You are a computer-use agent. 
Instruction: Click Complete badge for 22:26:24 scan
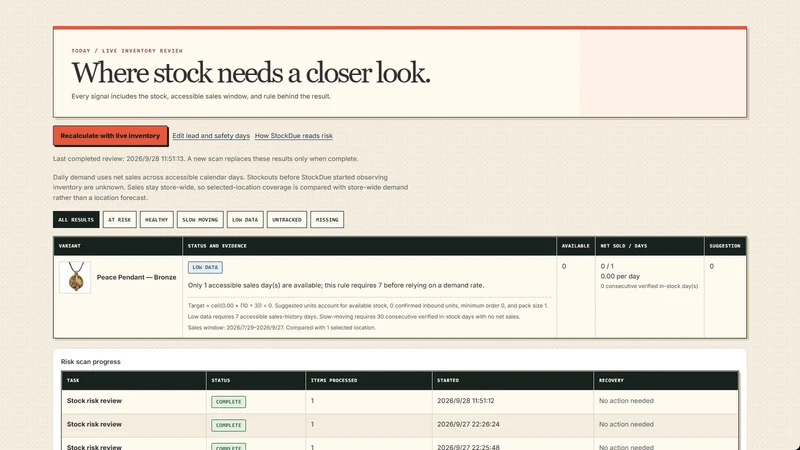pos(229,425)
